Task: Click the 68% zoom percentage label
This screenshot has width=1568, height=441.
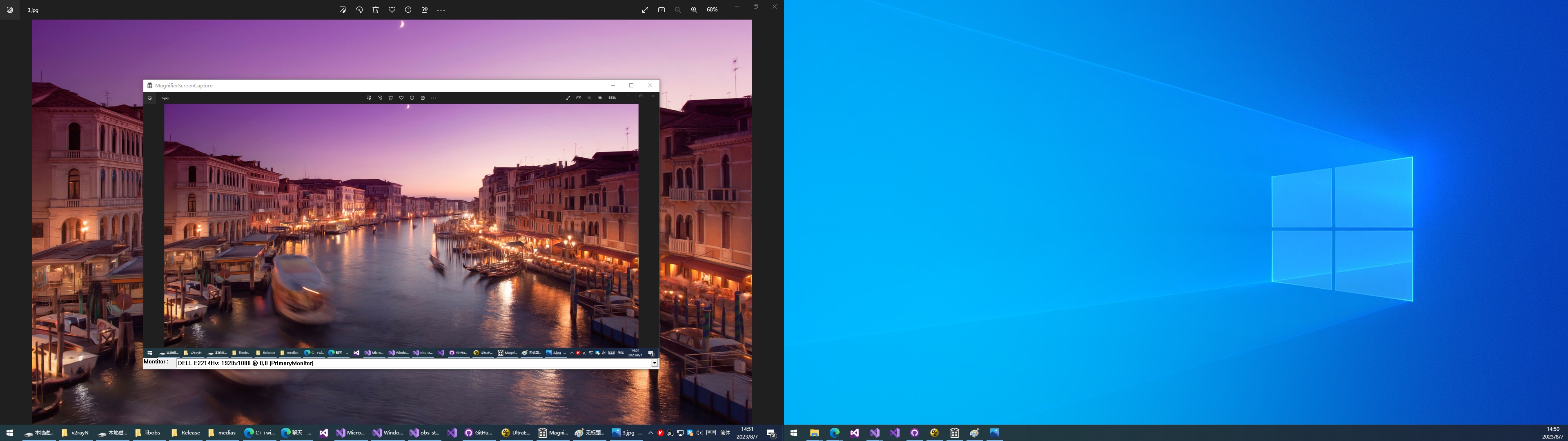Action: coord(712,10)
